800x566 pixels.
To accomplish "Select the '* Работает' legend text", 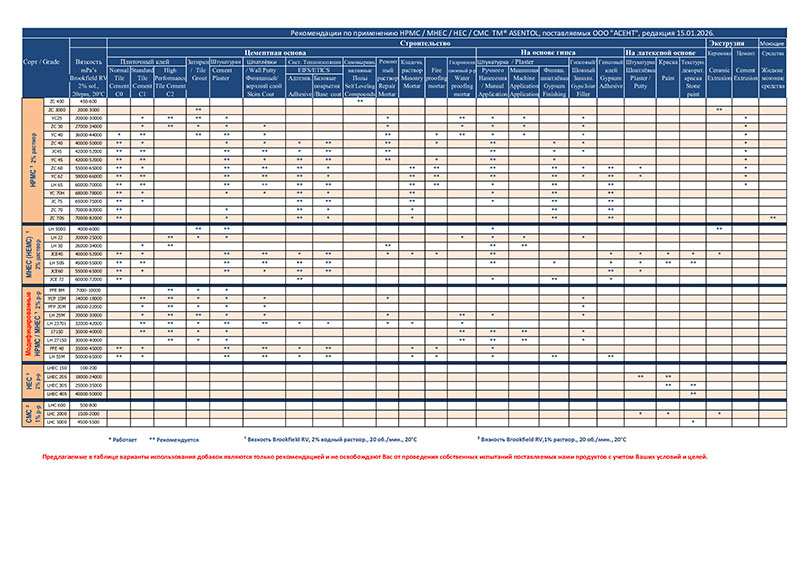I will 122,439.
